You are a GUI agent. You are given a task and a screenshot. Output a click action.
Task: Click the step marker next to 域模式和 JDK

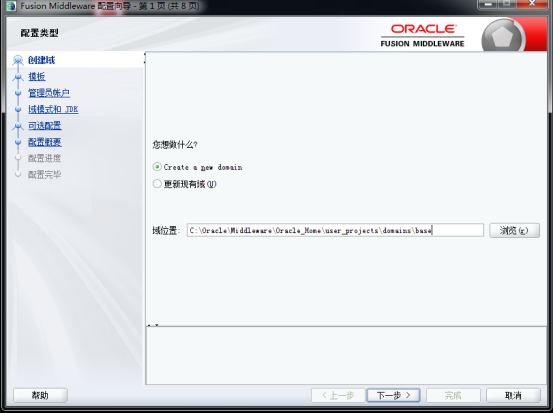click(x=18, y=109)
